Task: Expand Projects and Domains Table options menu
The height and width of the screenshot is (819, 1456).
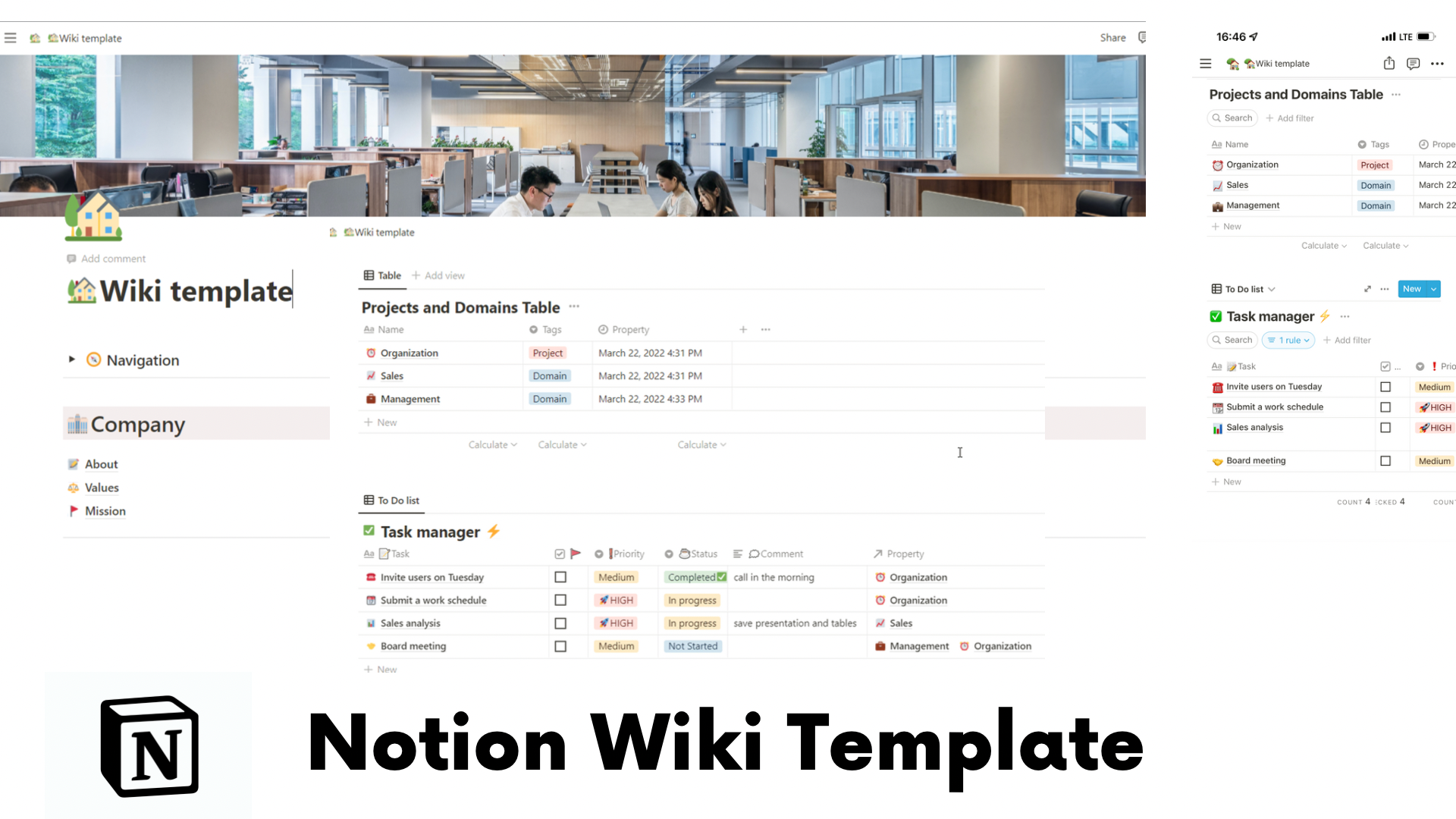Action: coord(576,307)
